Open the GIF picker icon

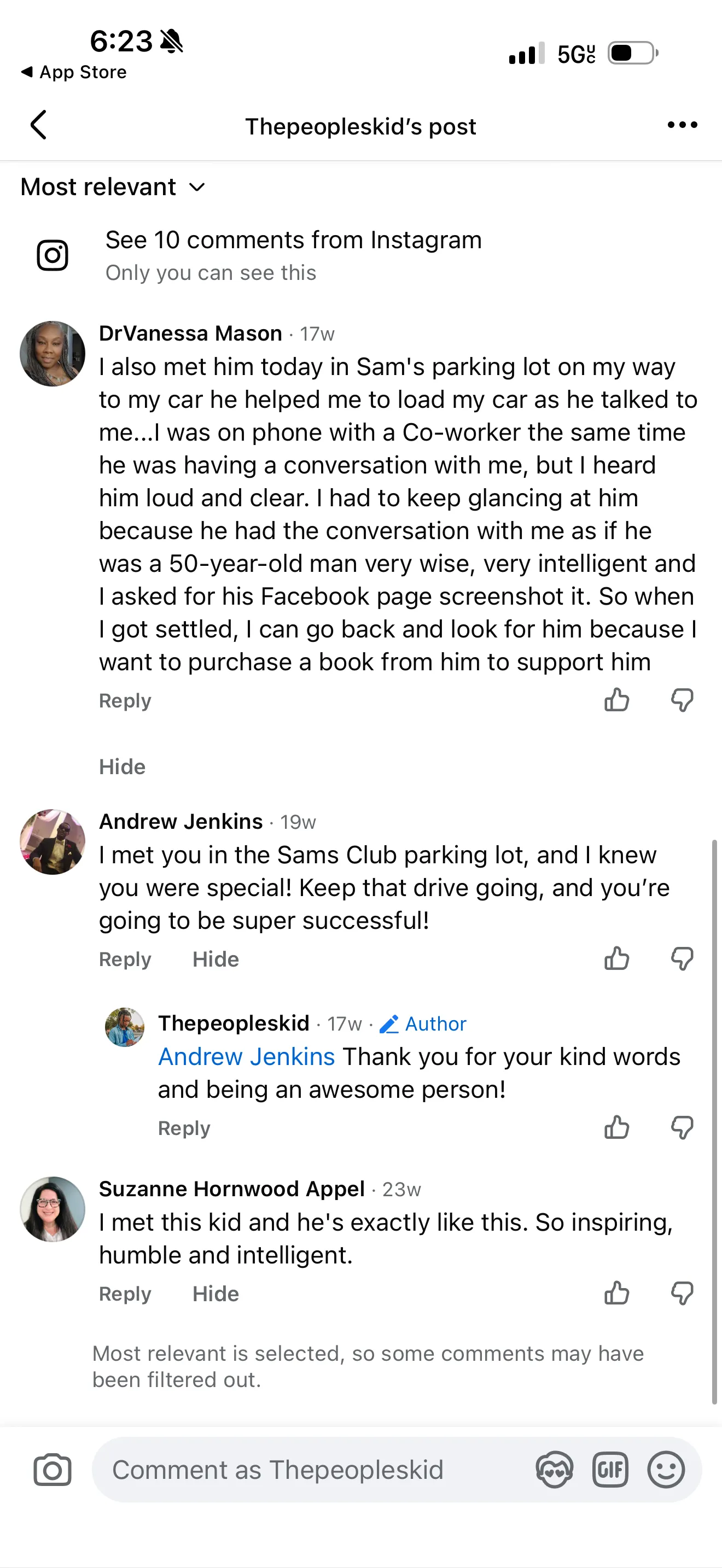click(610, 1470)
